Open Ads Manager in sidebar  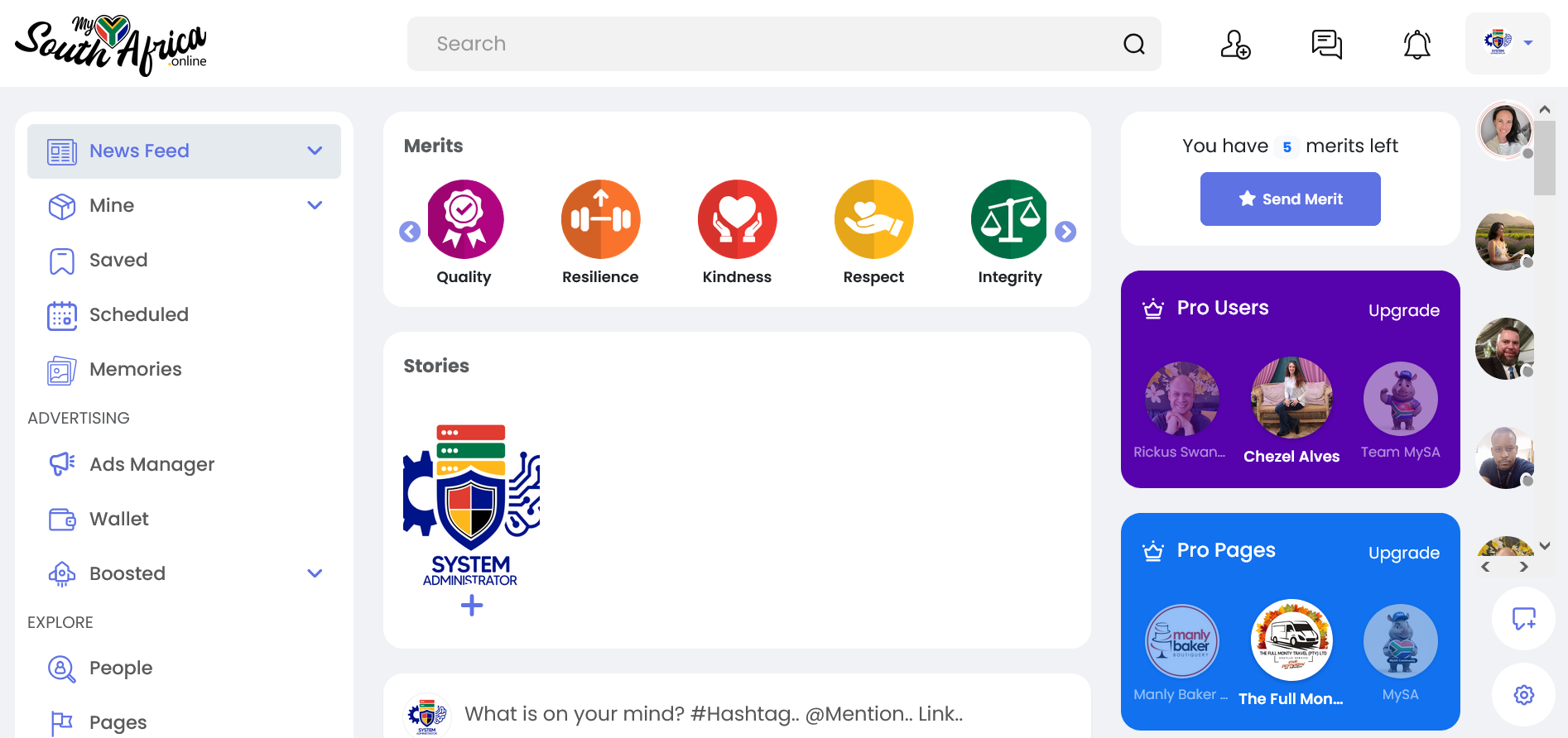[x=152, y=464]
